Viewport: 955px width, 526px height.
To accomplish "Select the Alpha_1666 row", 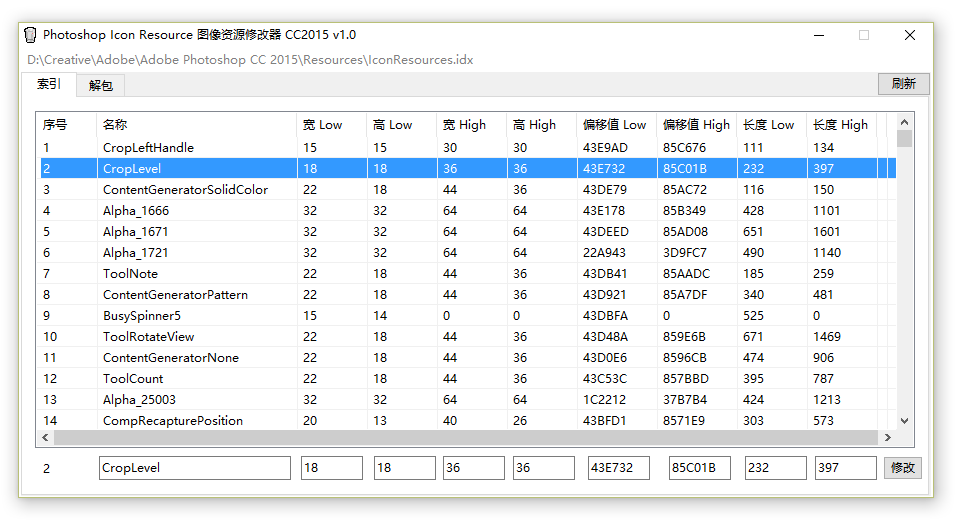I will click(465, 211).
